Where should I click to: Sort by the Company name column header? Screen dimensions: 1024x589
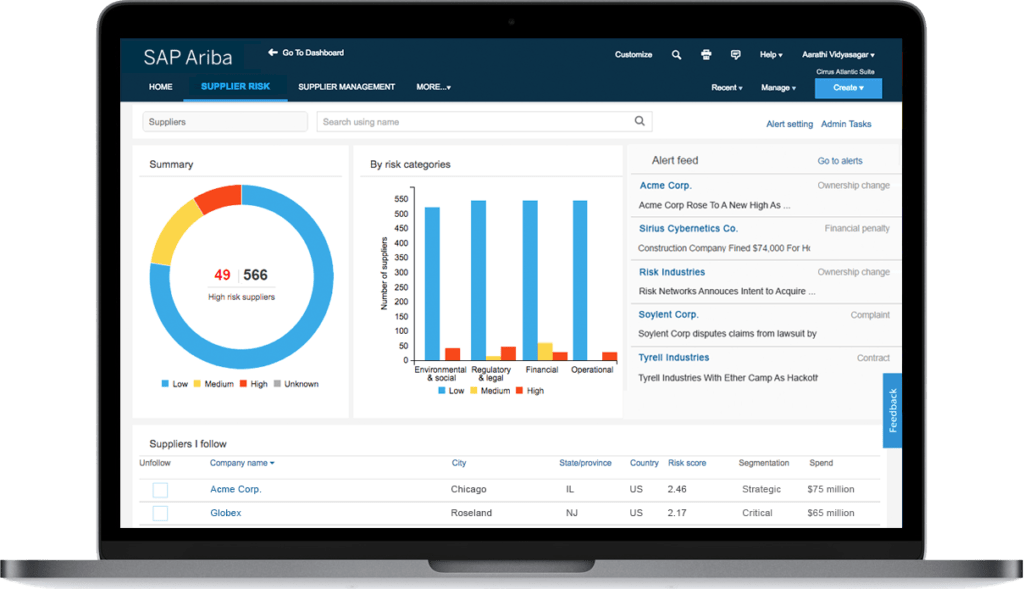[242, 463]
